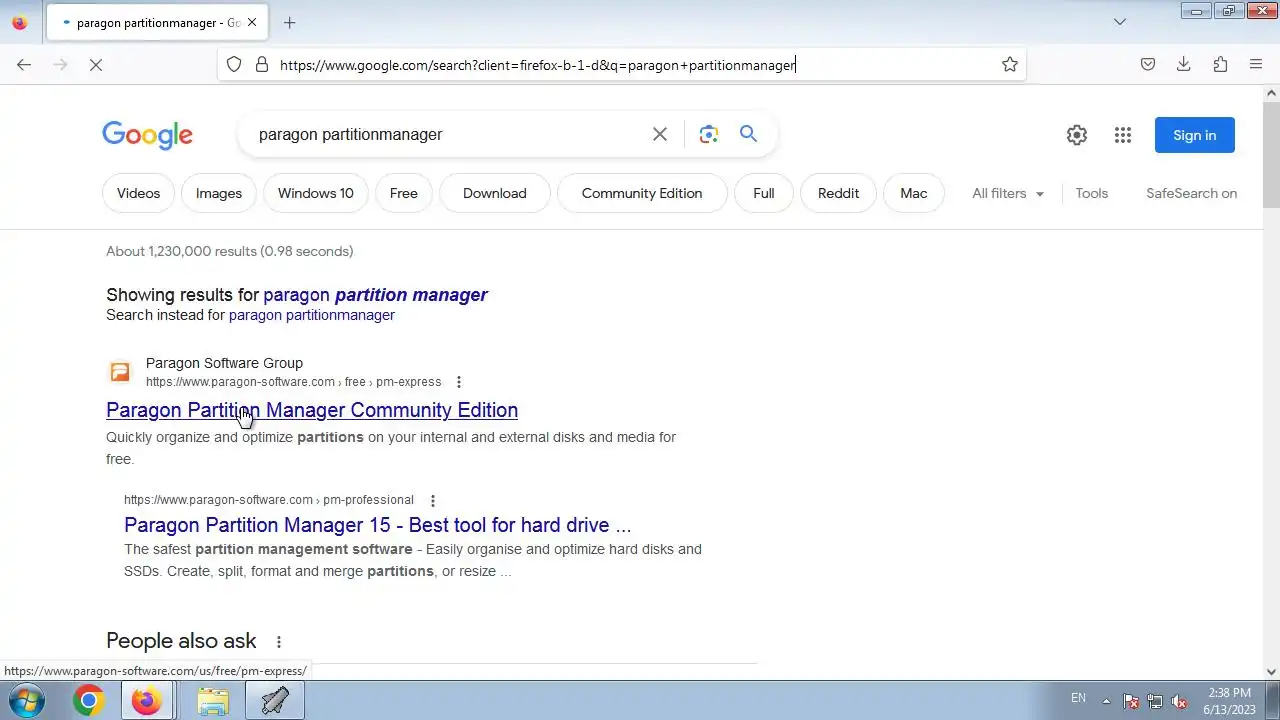Open Paragon Partition Manager 15 result link
Viewport: 1280px width, 720px height.
(x=378, y=525)
